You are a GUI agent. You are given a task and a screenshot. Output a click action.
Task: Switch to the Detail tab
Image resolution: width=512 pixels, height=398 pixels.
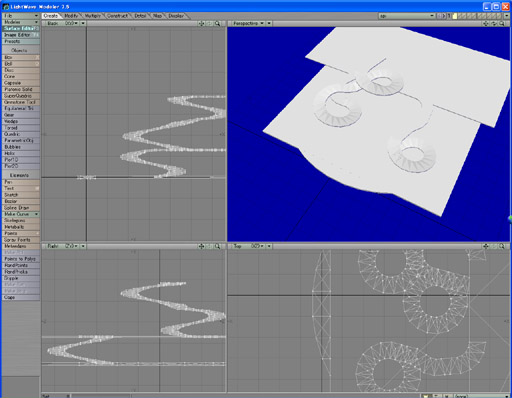point(140,16)
